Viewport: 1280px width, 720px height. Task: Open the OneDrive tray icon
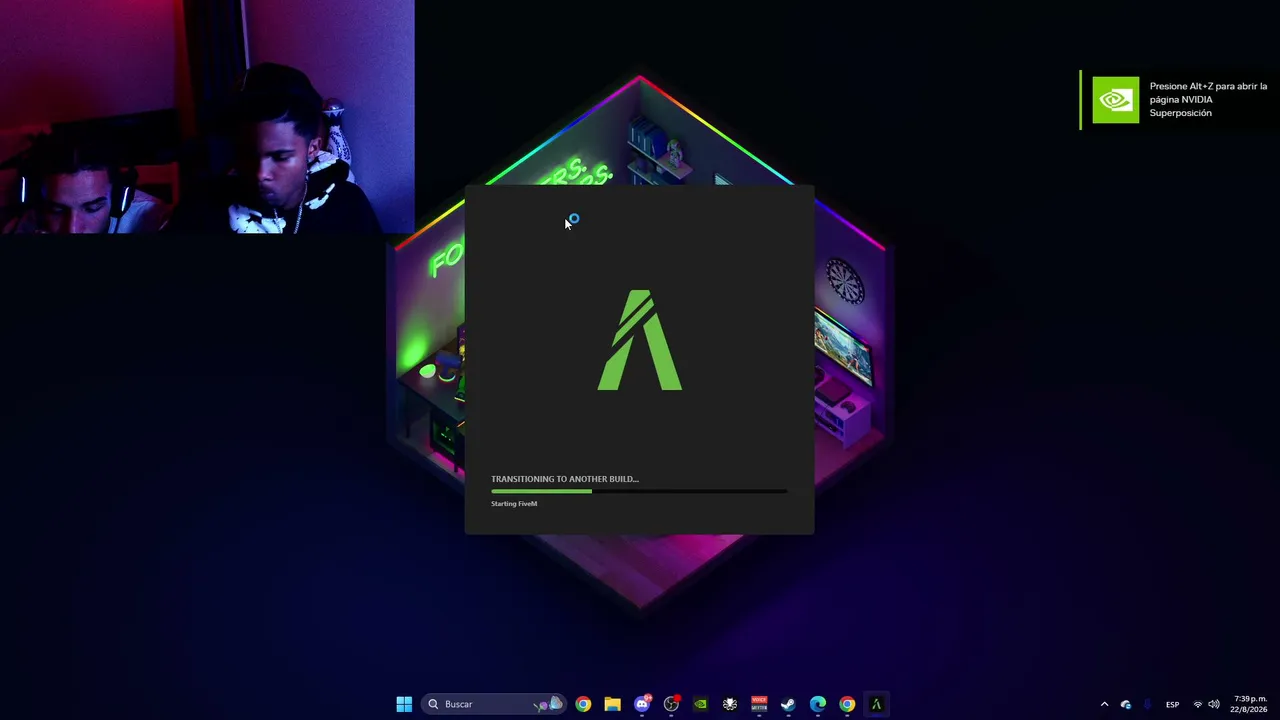point(1126,704)
